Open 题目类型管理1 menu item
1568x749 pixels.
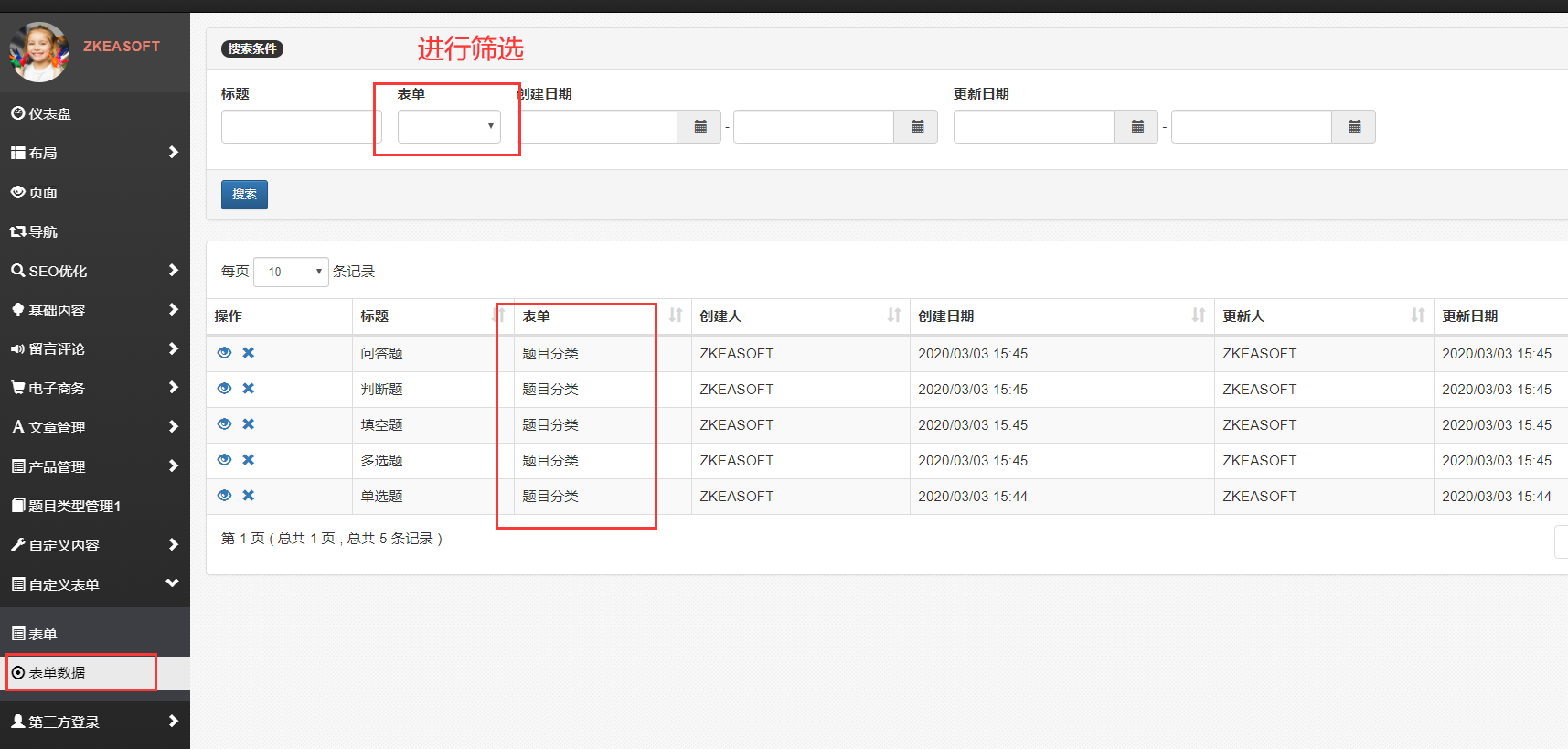pos(95,506)
